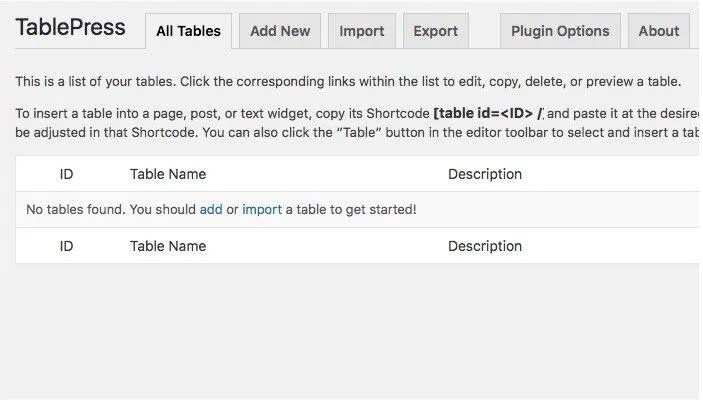The width and height of the screenshot is (703, 400).
Task: Click the "No tables found" message row
Action: coord(358,209)
